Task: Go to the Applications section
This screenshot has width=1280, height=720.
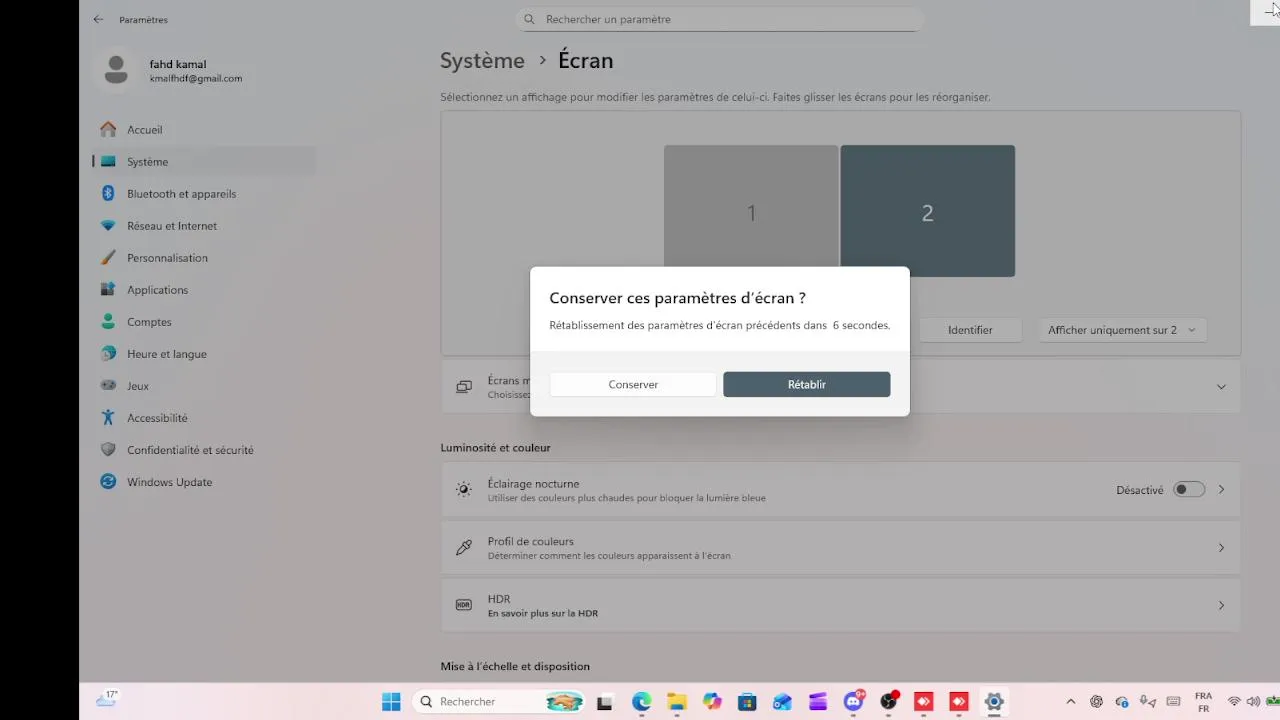Action: [x=204, y=290]
